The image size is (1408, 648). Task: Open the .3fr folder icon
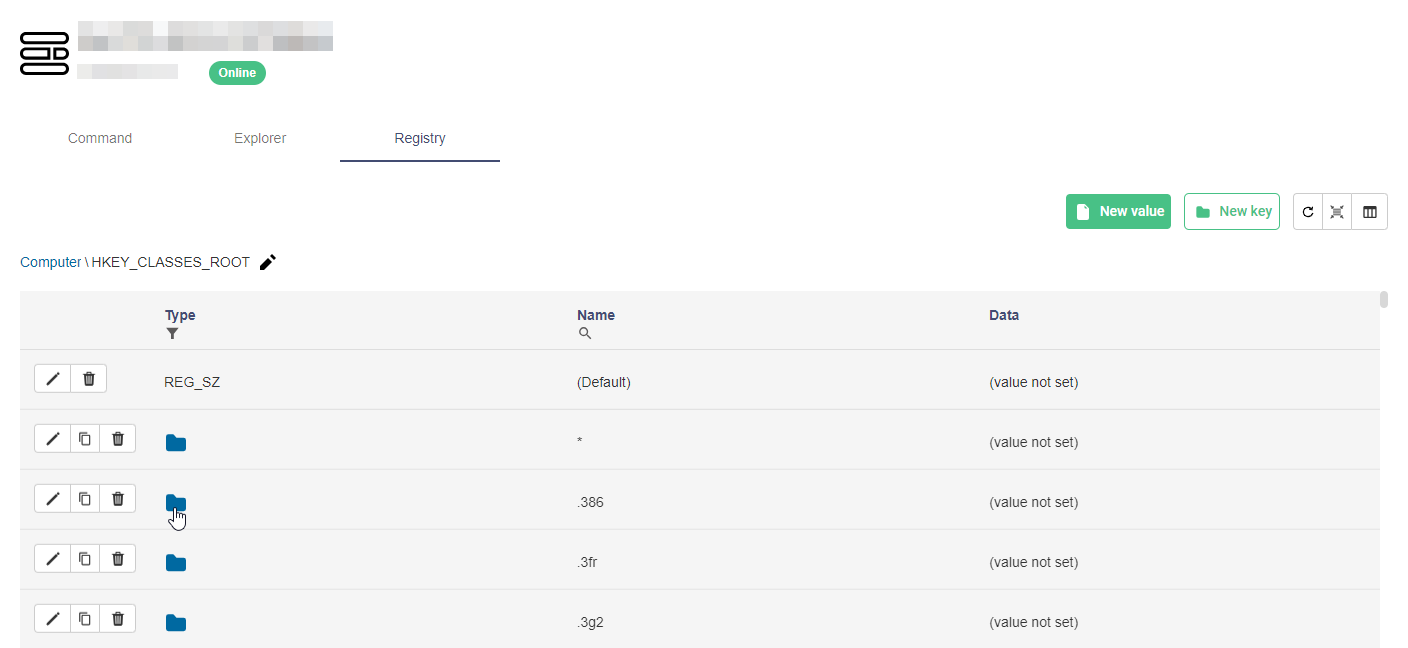pyautogui.click(x=176, y=563)
